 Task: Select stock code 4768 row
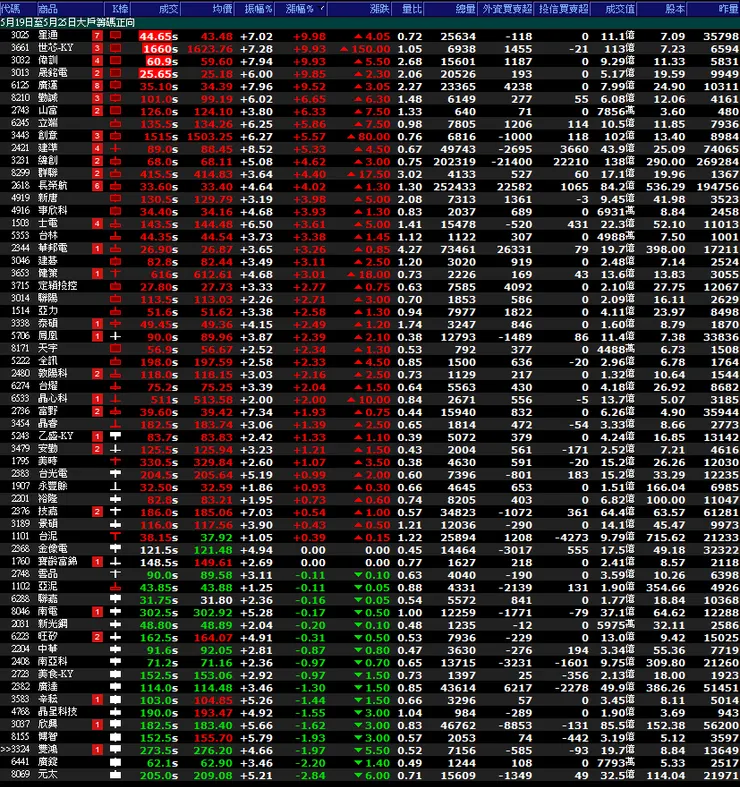[370, 712]
